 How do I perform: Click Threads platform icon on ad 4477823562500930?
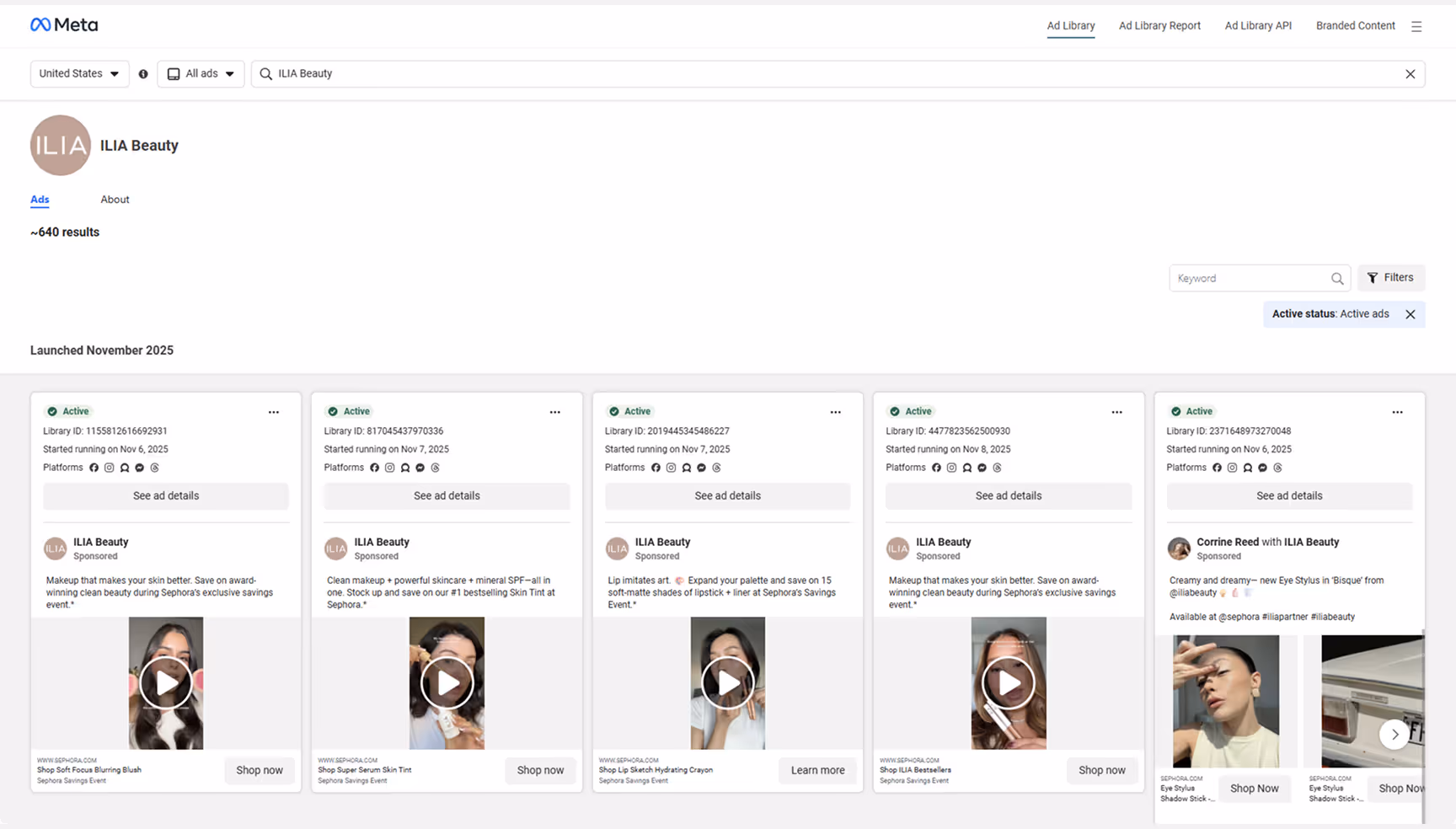997,468
